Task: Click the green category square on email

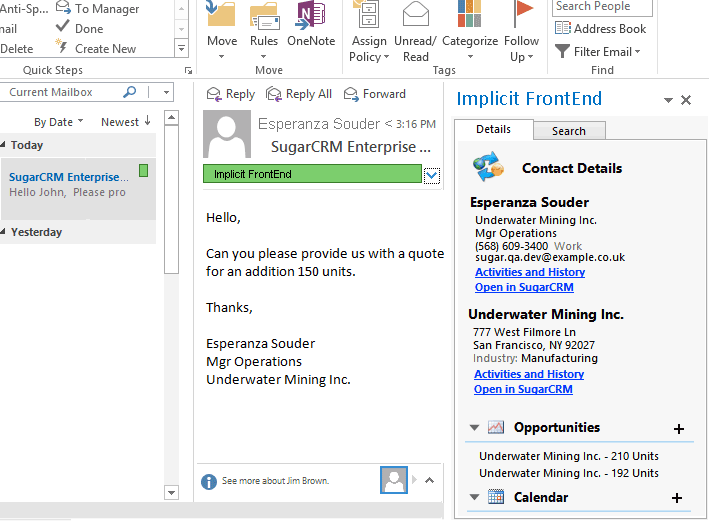Action: coord(143,171)
